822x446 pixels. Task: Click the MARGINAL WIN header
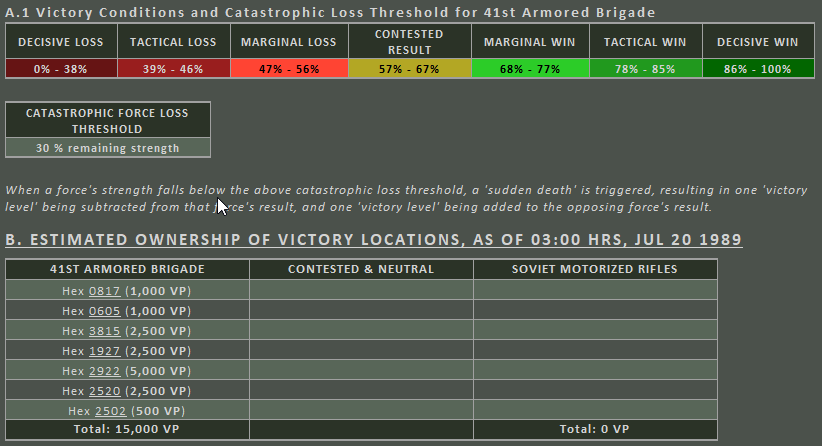[530, 41]
